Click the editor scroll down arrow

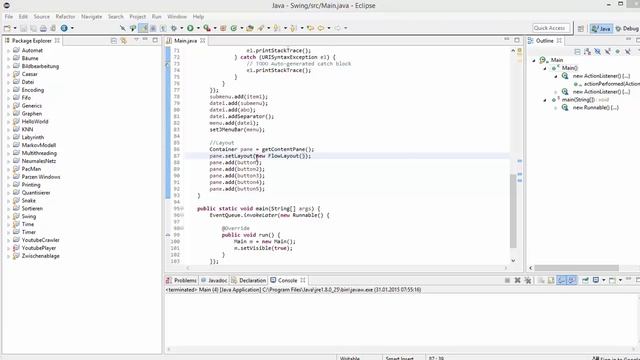(513, 260)
